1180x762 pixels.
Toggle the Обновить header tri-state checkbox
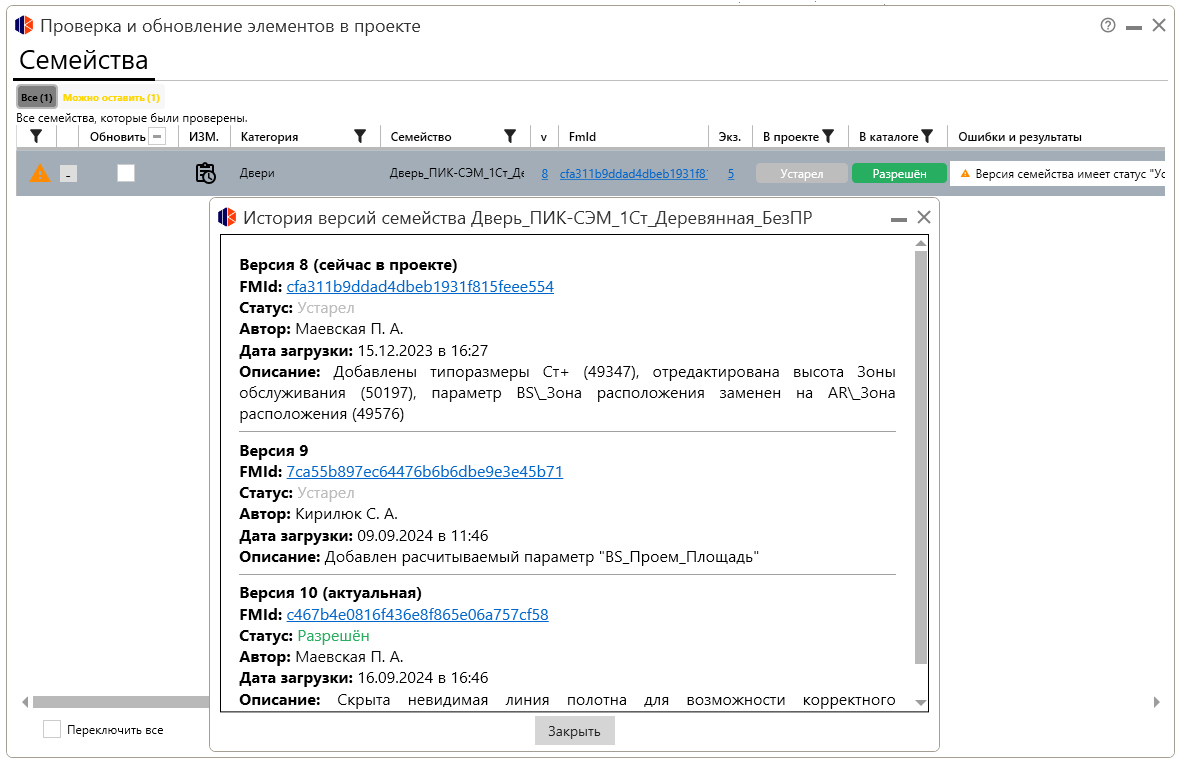click(x=157, y=137)
